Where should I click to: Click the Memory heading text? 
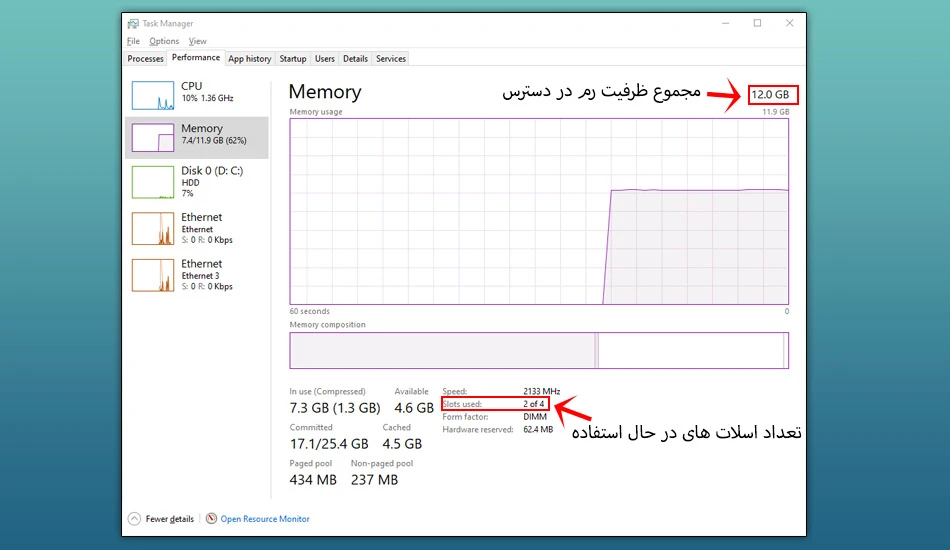click(x=325, y=91)
